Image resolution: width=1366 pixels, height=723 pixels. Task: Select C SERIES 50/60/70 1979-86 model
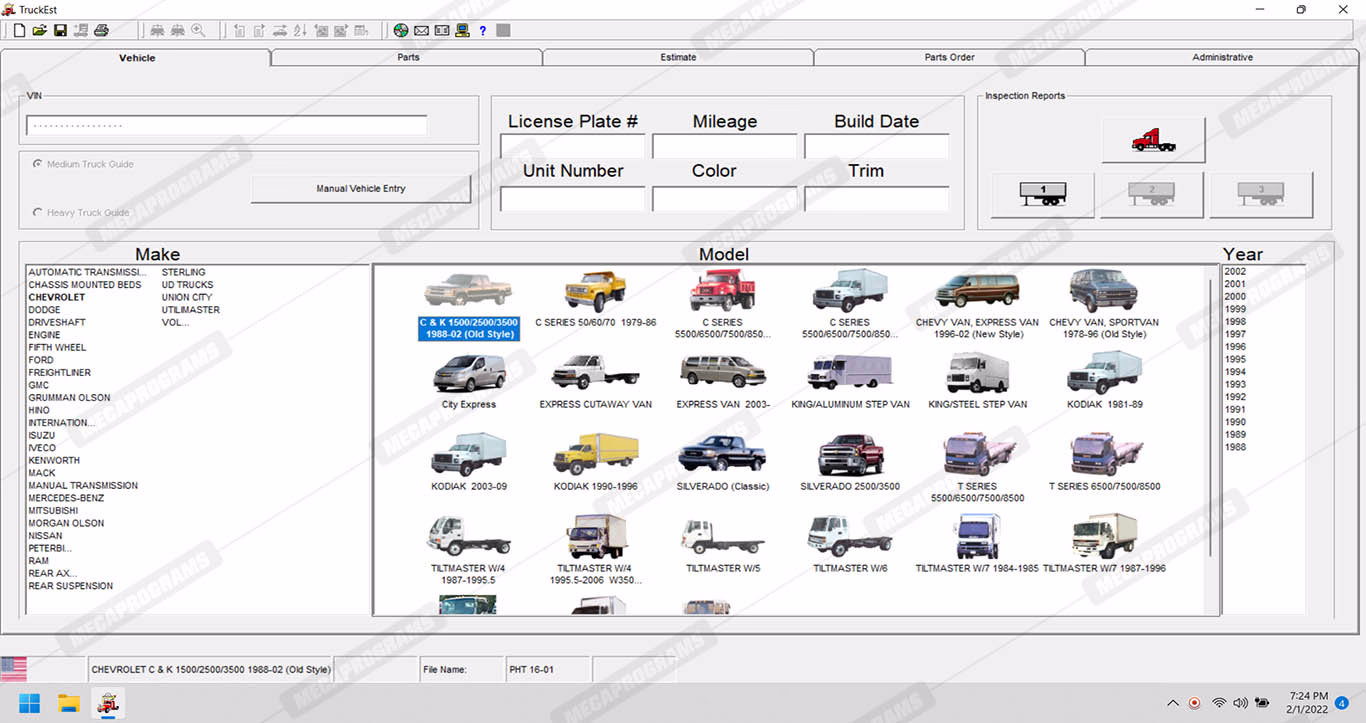pos(595,300)
